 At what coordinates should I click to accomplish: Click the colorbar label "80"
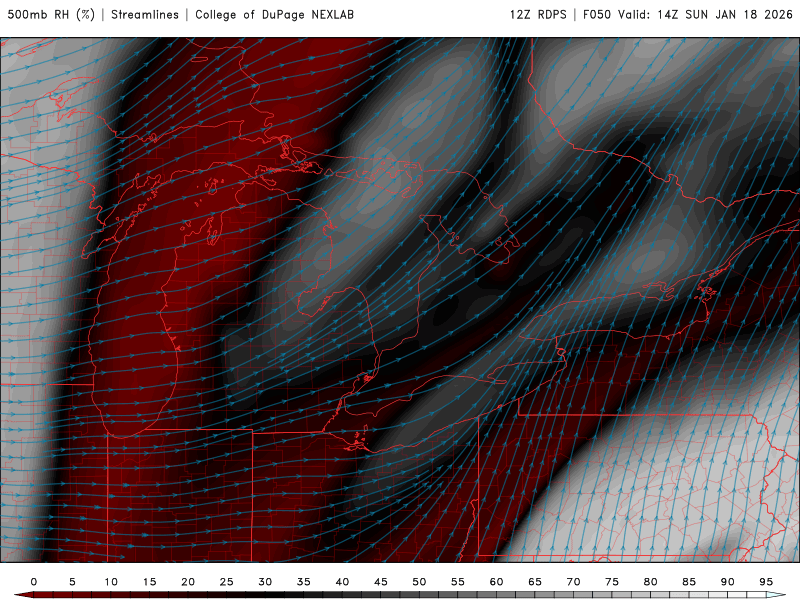click(x=651, y=582)
